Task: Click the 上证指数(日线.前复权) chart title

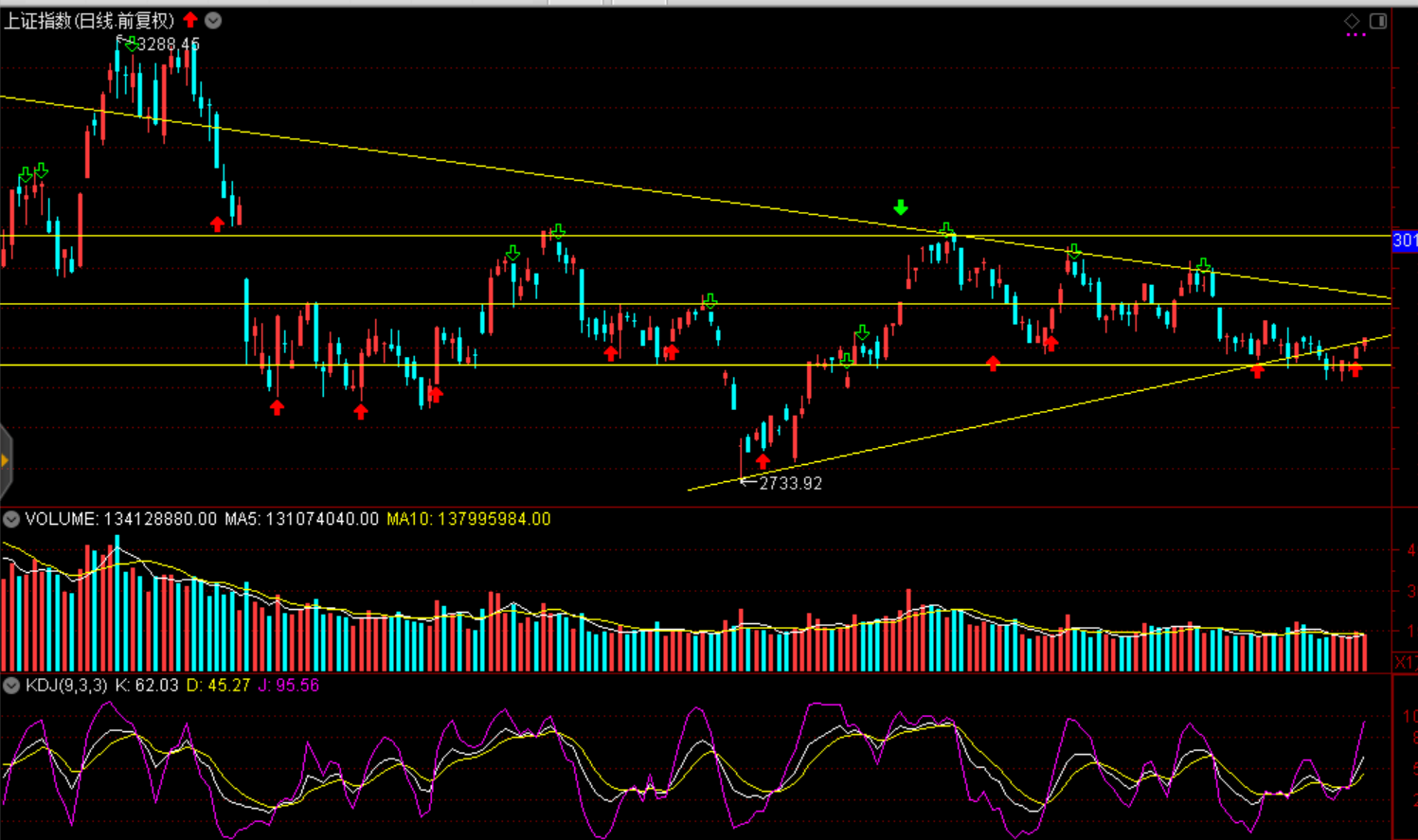Action: tap(90, 21)
